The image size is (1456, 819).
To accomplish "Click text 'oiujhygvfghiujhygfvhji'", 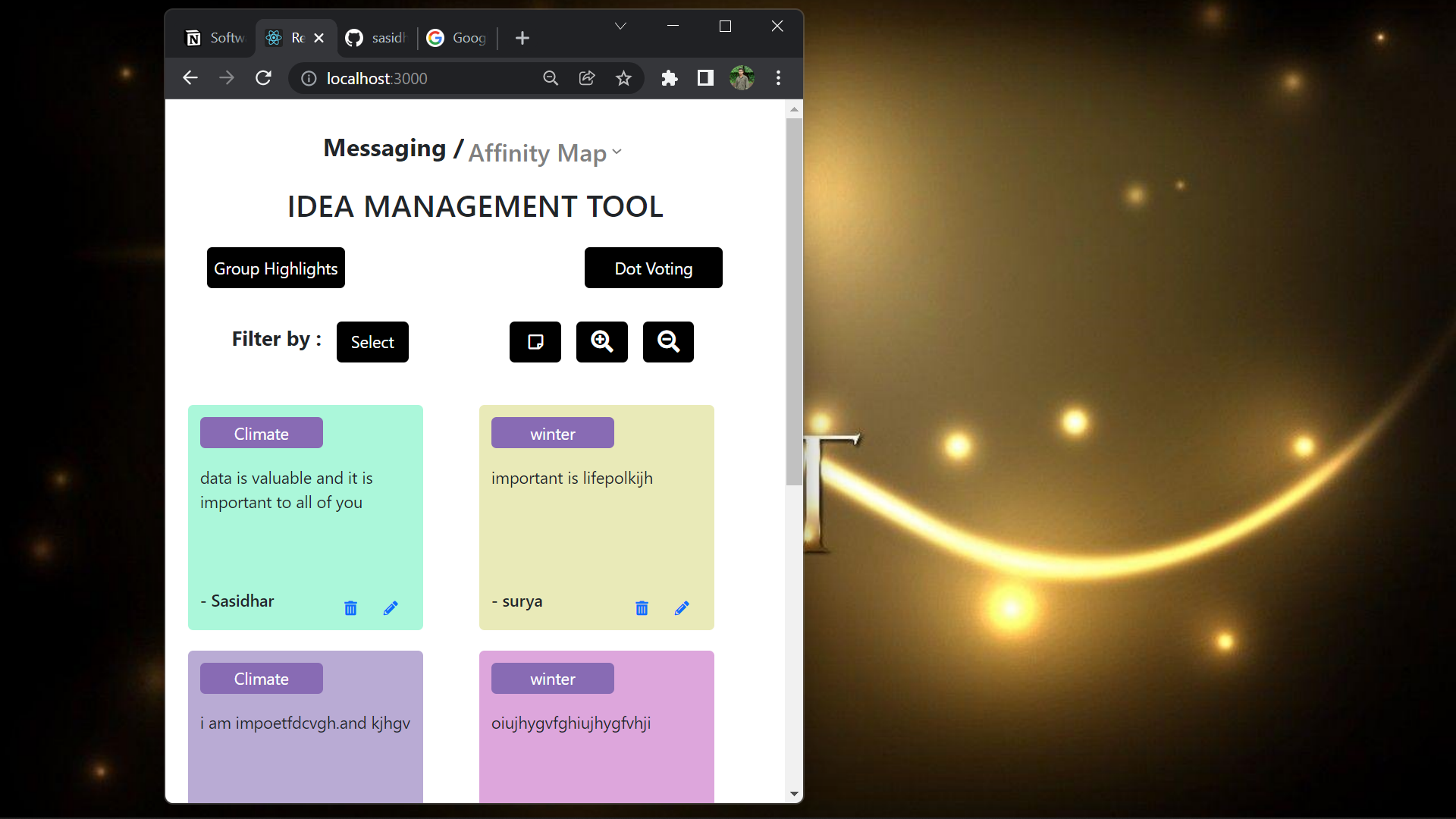I will click(571, 723).
